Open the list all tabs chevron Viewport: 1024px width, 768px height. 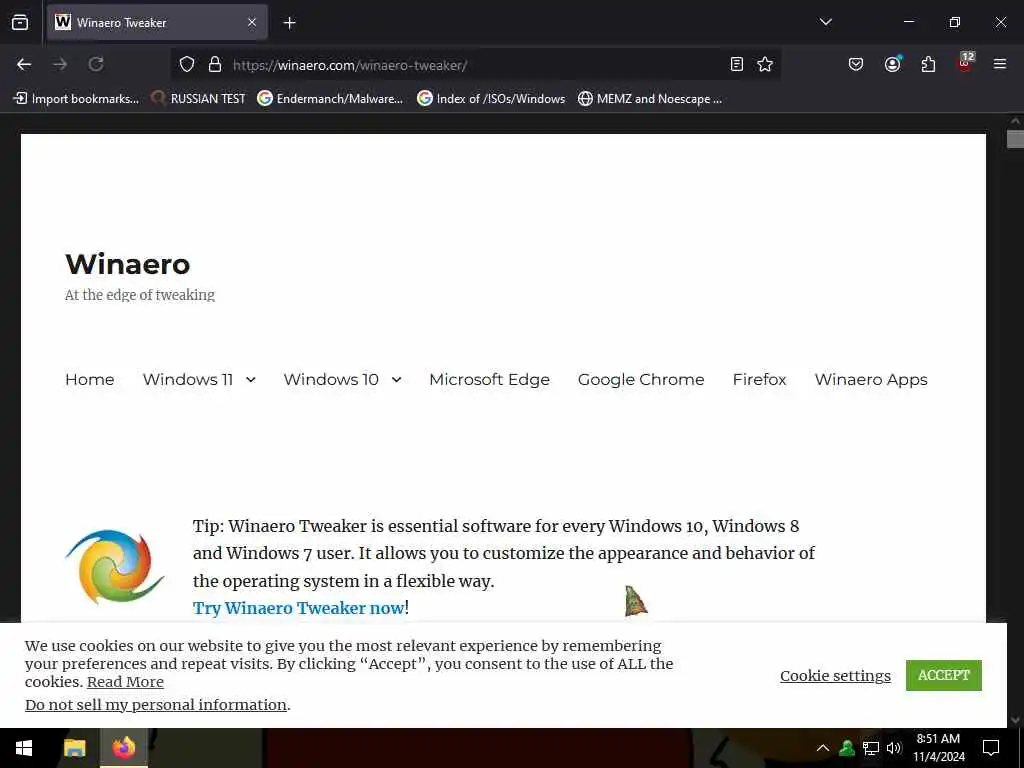[x=825, y=22]
